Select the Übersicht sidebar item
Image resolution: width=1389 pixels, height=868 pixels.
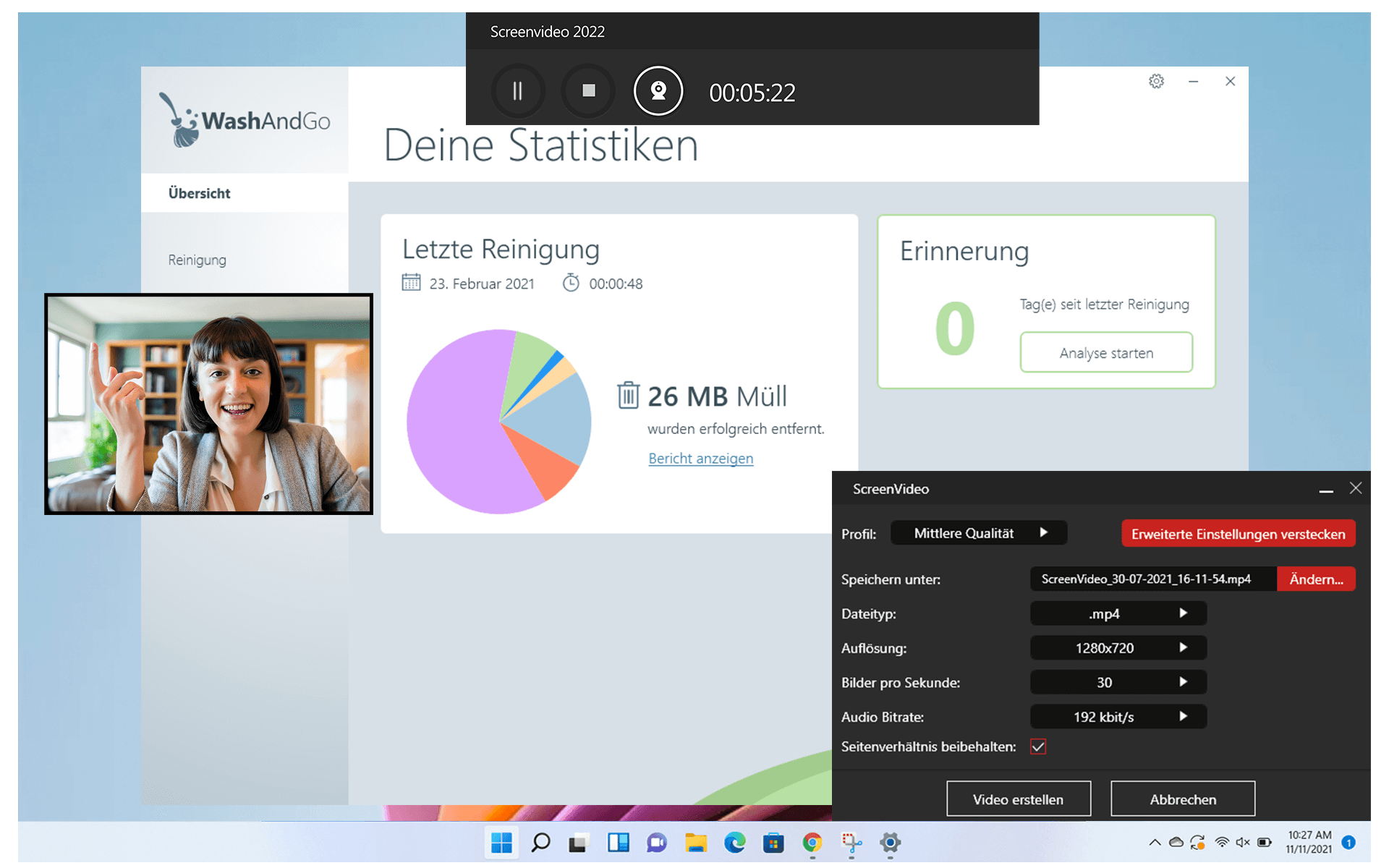[200, 193]
